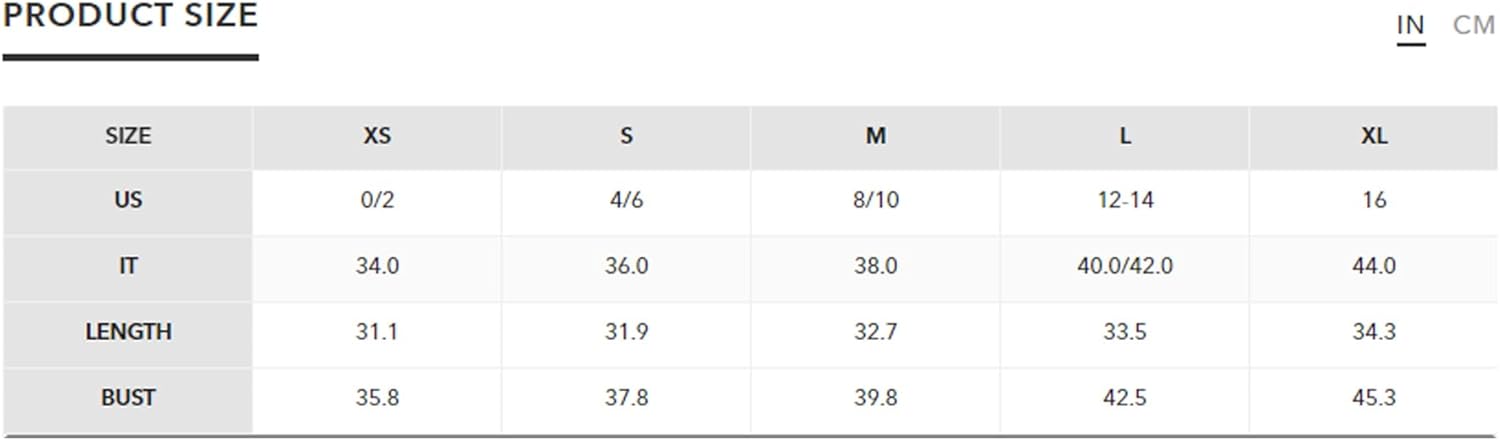Select the XL size column header

1374,137
